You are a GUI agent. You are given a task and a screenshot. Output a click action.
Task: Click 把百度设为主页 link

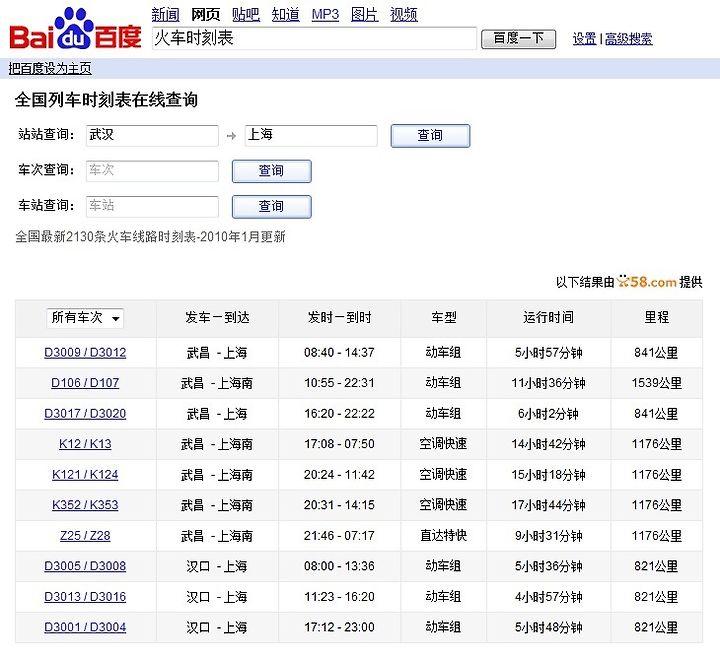click(50, 68)
